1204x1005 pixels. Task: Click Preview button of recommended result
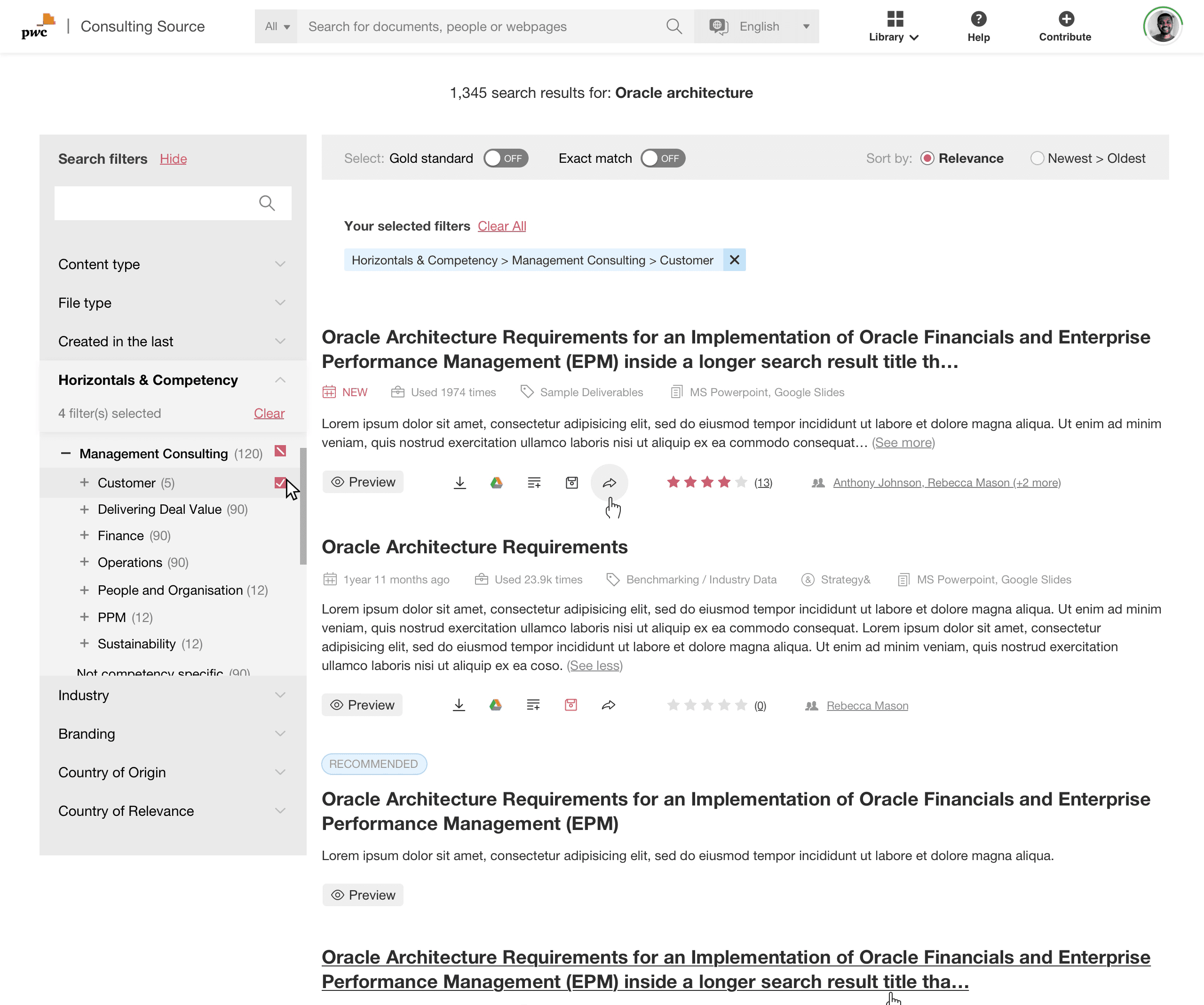363,894
